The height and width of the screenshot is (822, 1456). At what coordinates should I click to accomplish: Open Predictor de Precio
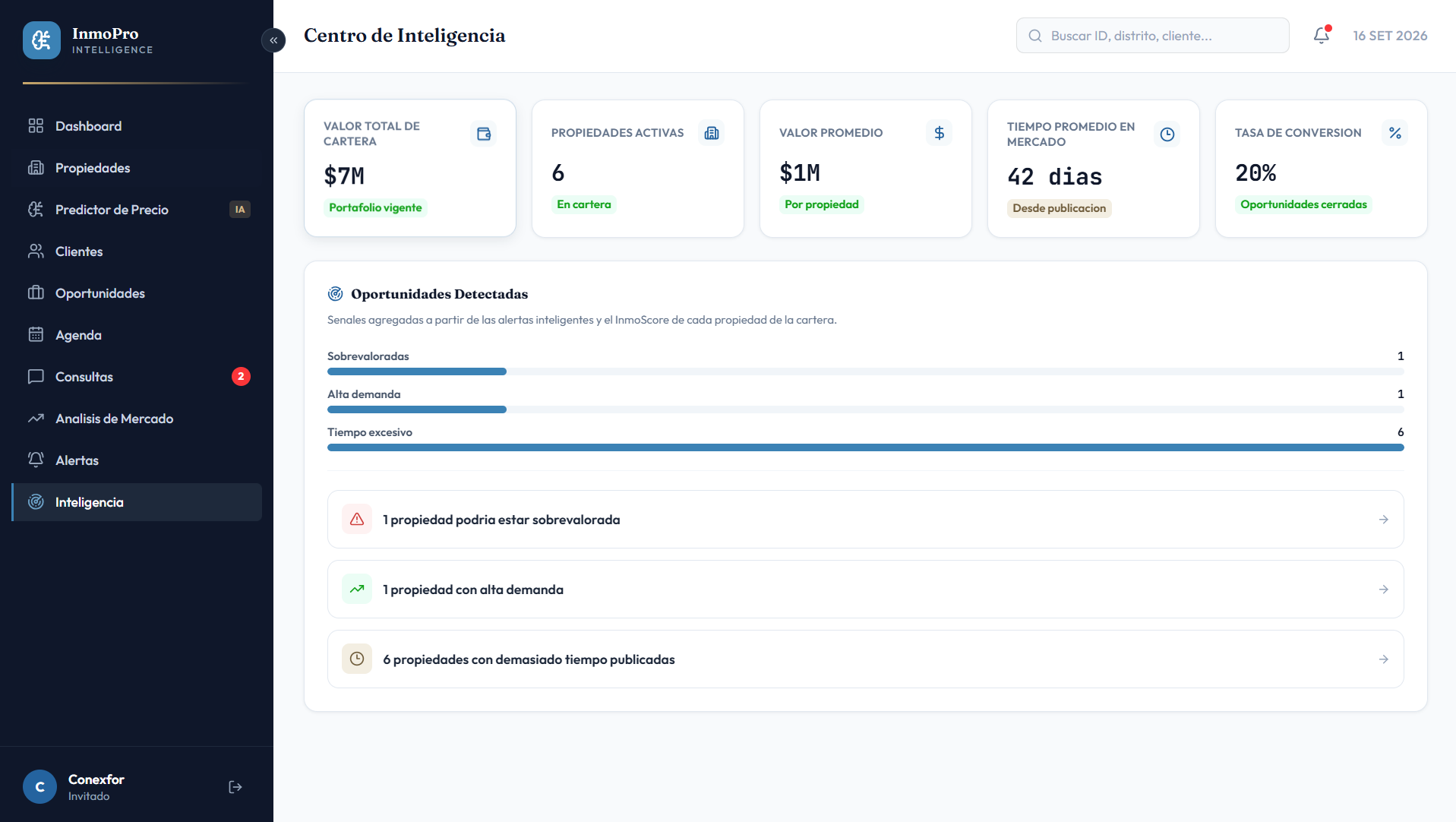[x=137, y=210]
